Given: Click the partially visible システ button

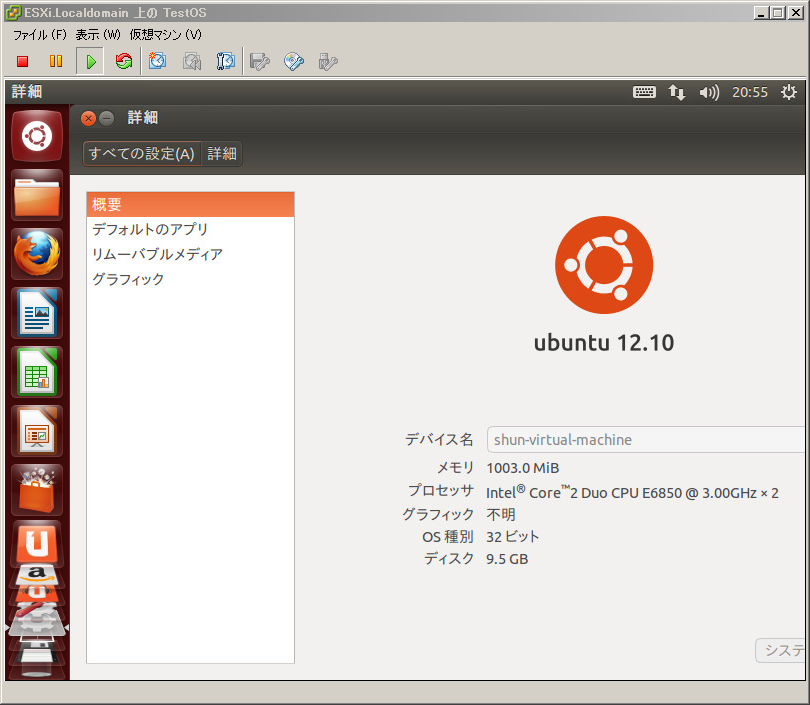Looking at the screenshot, I should click(781, 650).
